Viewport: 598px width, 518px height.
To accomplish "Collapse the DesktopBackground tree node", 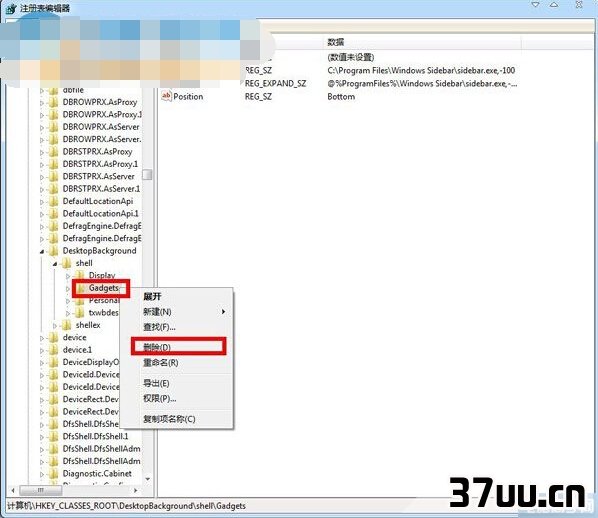I will click(42, 251).
